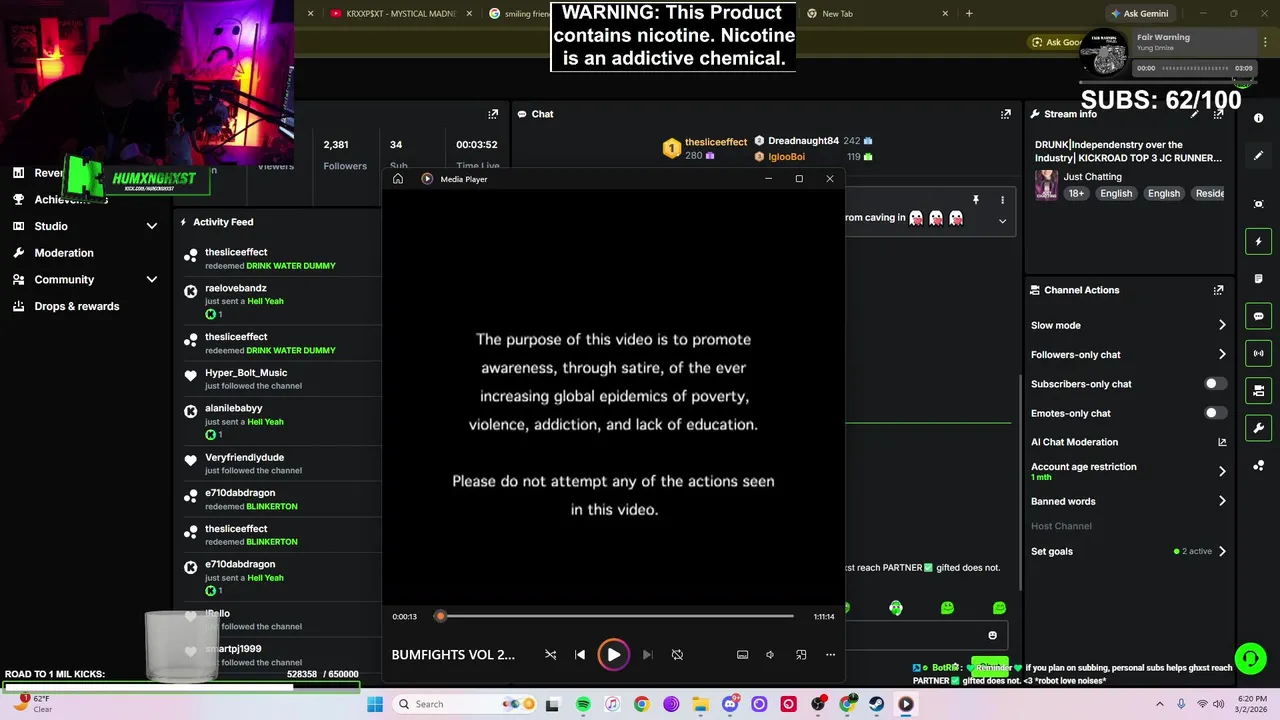This screenshot has height=720, width=1280.
Task: Open Drops & rewards in the sidebar
Action: 77,306
